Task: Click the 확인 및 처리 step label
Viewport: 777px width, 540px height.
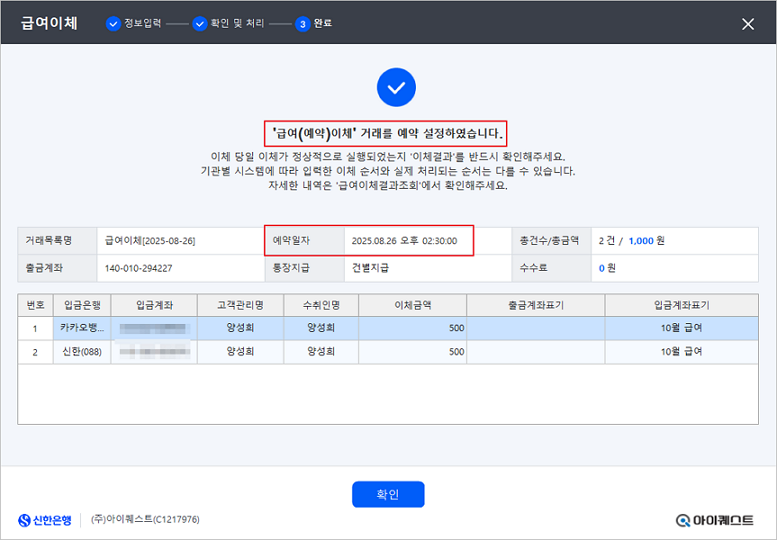Action: 237,23
